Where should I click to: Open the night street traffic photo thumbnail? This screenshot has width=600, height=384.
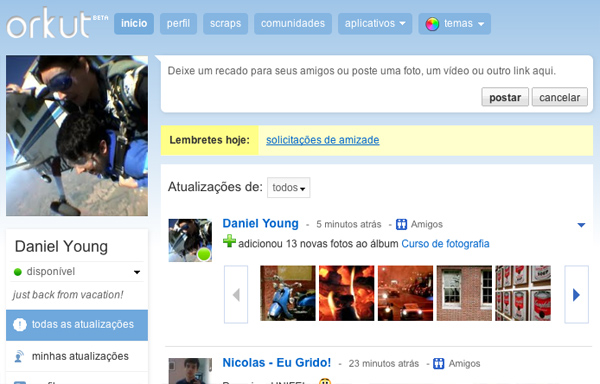[x=406, y=293]
